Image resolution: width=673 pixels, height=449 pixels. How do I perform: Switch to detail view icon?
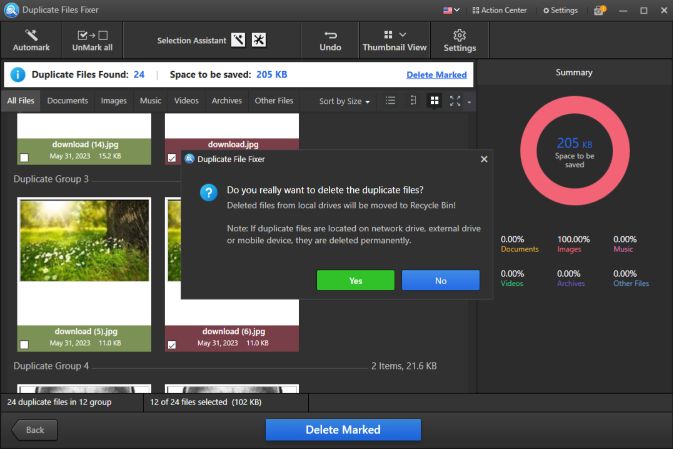pyautogui.click(x=413, y=101)
